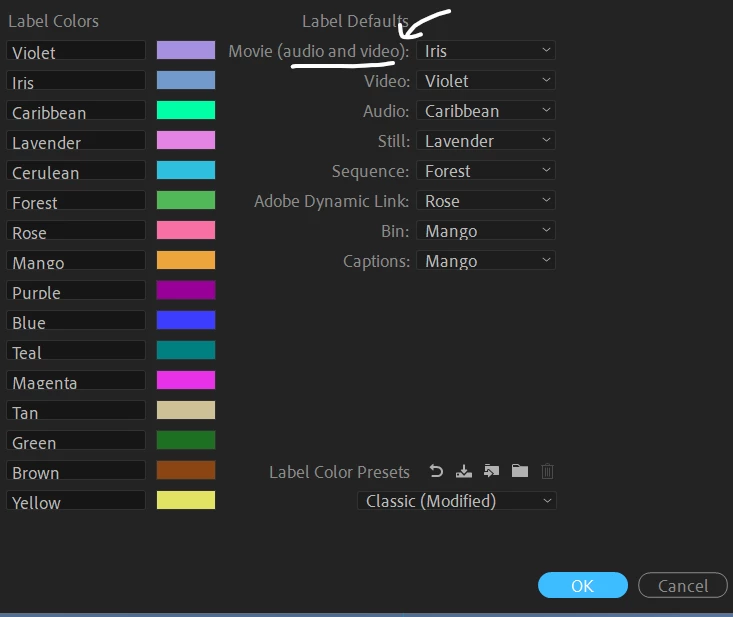Open the Still label default dropdown
The height and width of the screenshot is (617, 733).
pyautogui.click(x=486, y=140)
